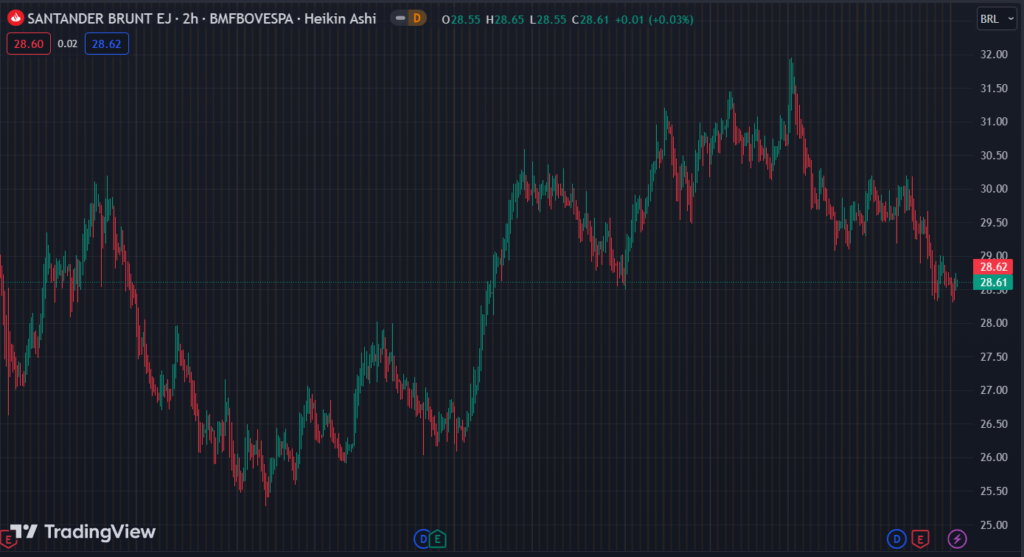Screen dimensions: 1024x557
Task: Click the 25.50 price scale label
Action: [x=993, y=491]
